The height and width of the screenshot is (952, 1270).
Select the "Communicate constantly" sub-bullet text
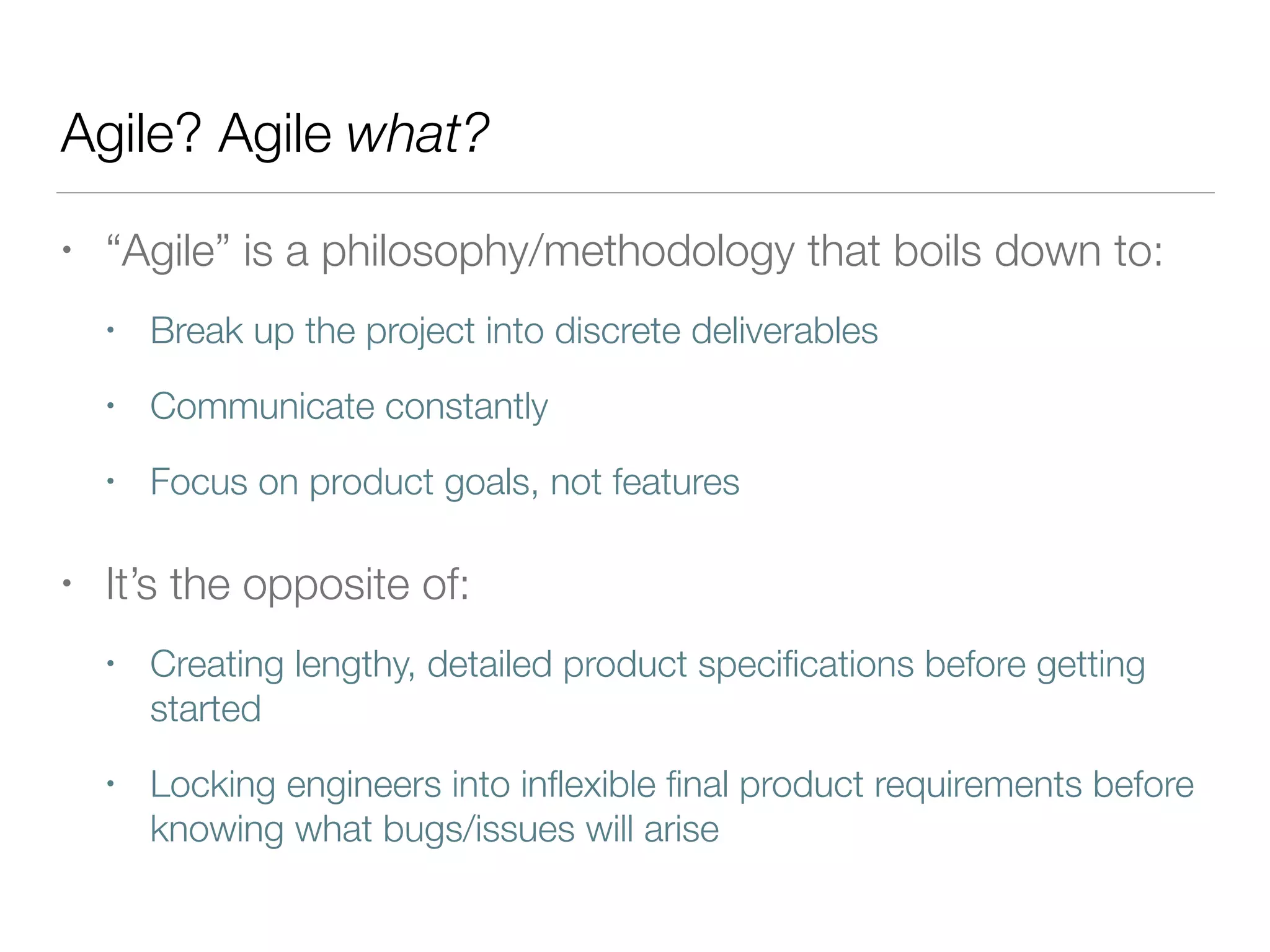tap(349, 407)
